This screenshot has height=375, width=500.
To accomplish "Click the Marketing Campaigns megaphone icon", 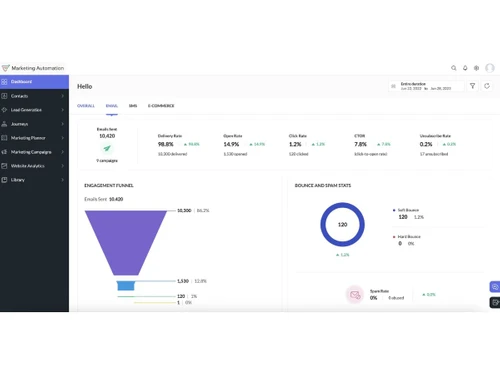I will click(x=4, y=152).
